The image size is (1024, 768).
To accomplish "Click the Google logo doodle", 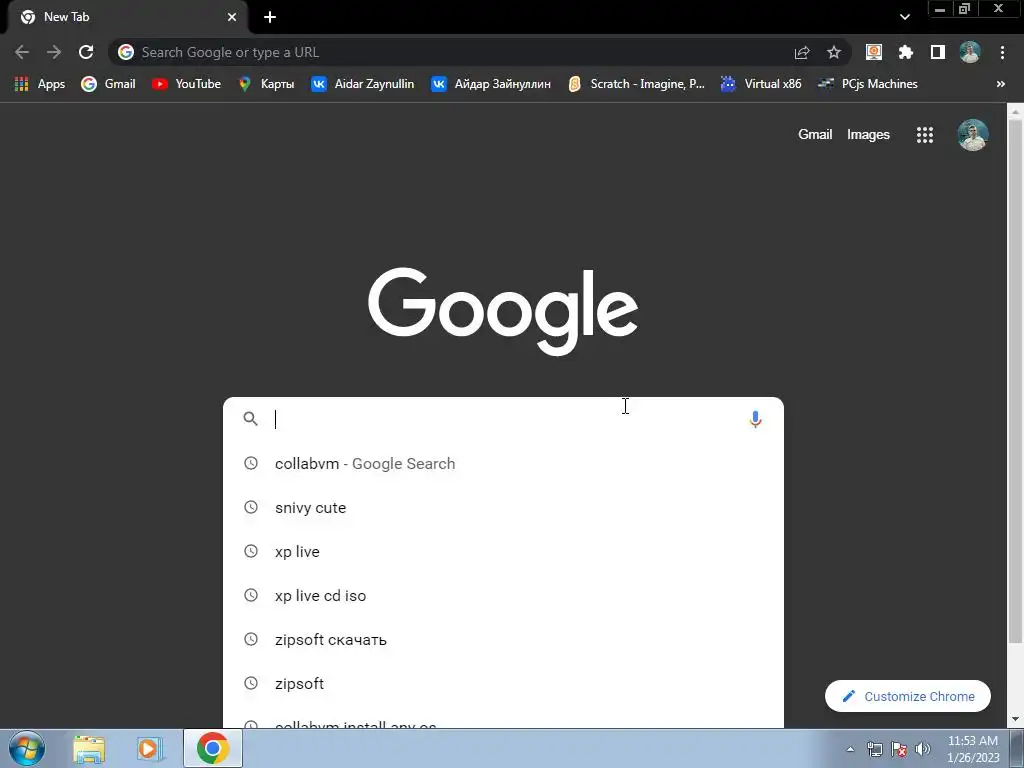I will coord(503,312).
